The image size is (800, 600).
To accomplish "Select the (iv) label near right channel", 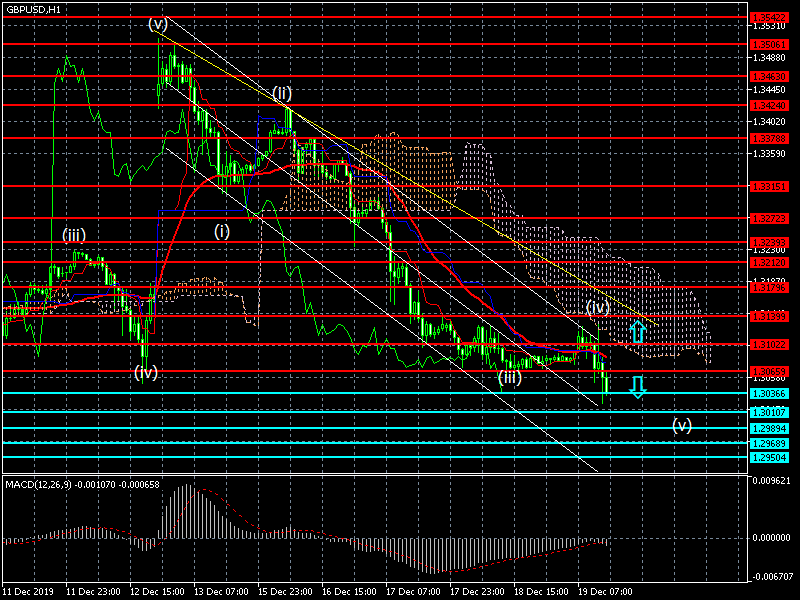I will tap(597, 306).
